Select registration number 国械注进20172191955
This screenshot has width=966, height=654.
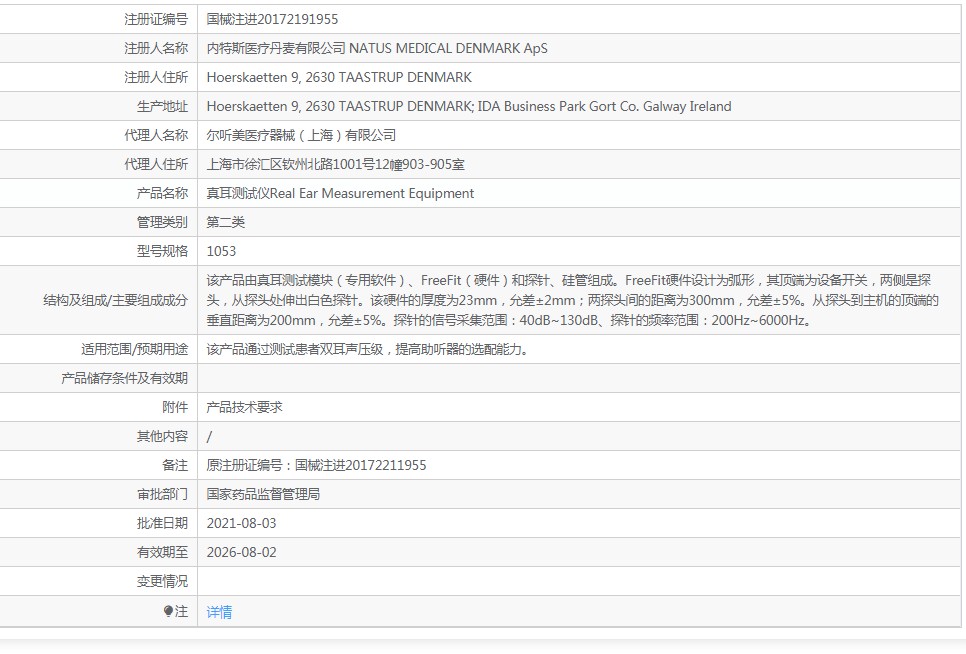[x=272, y=19]
